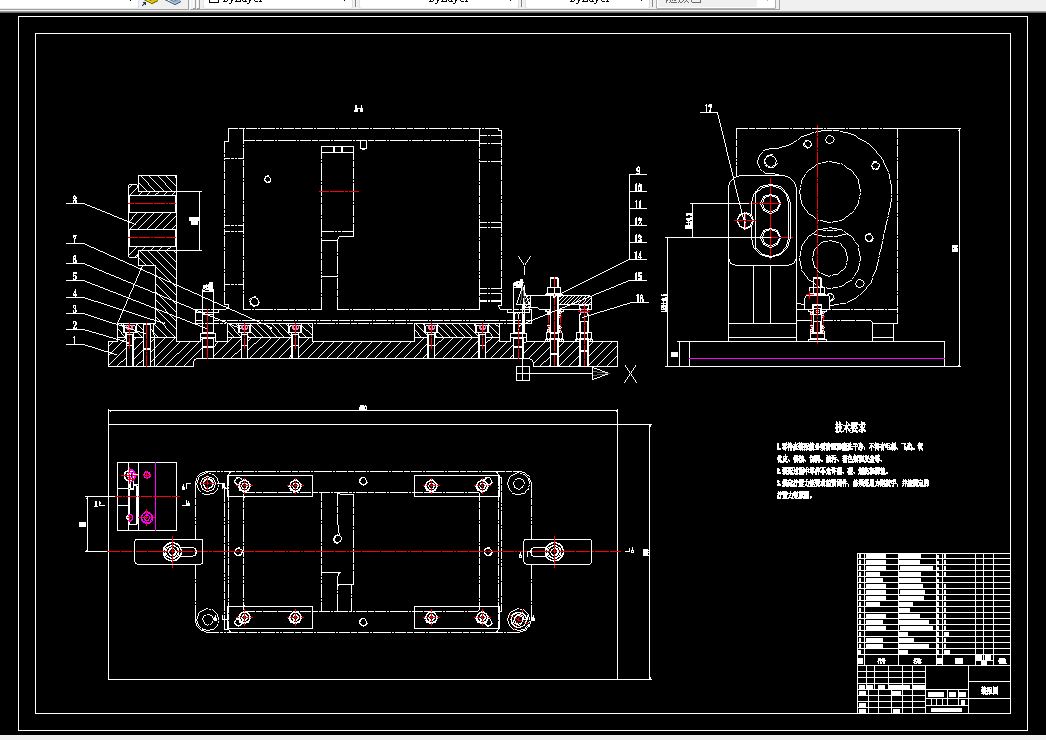The height and width of the screenshot is (740, 1046).
Task: Select part balloon number 9
Action: tap(638, 171)
